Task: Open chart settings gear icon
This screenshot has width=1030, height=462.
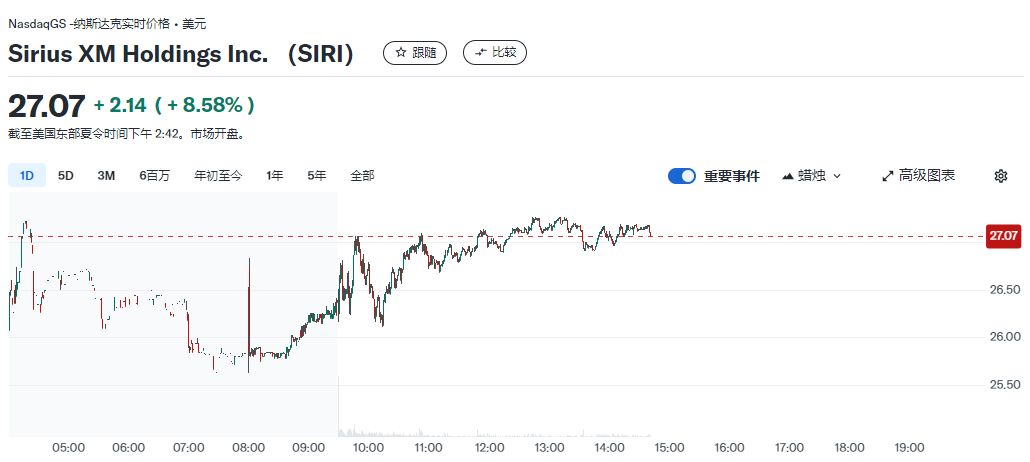Action: click(x=1000, y=176)
